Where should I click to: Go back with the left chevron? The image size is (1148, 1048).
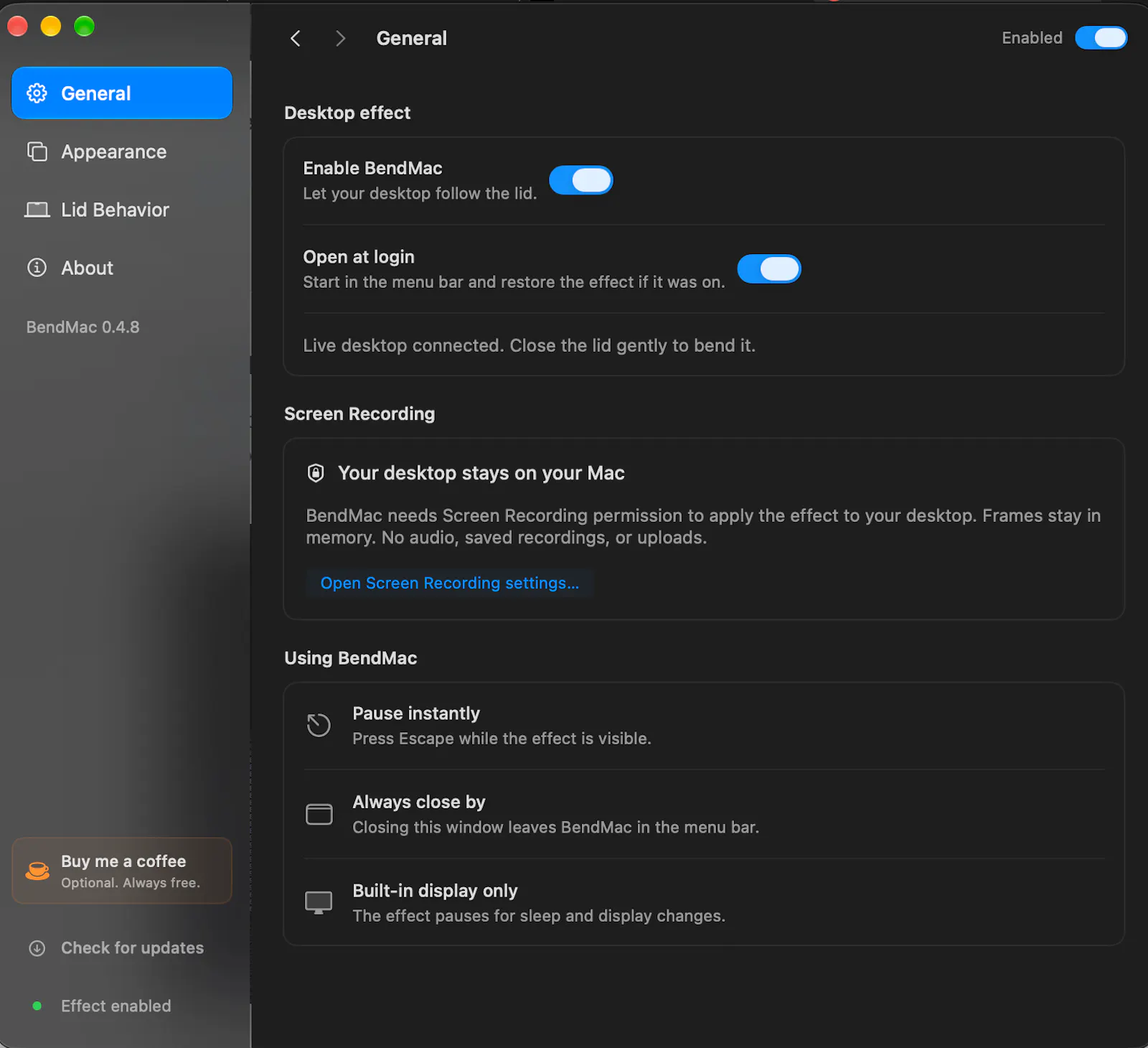(296, 38)
